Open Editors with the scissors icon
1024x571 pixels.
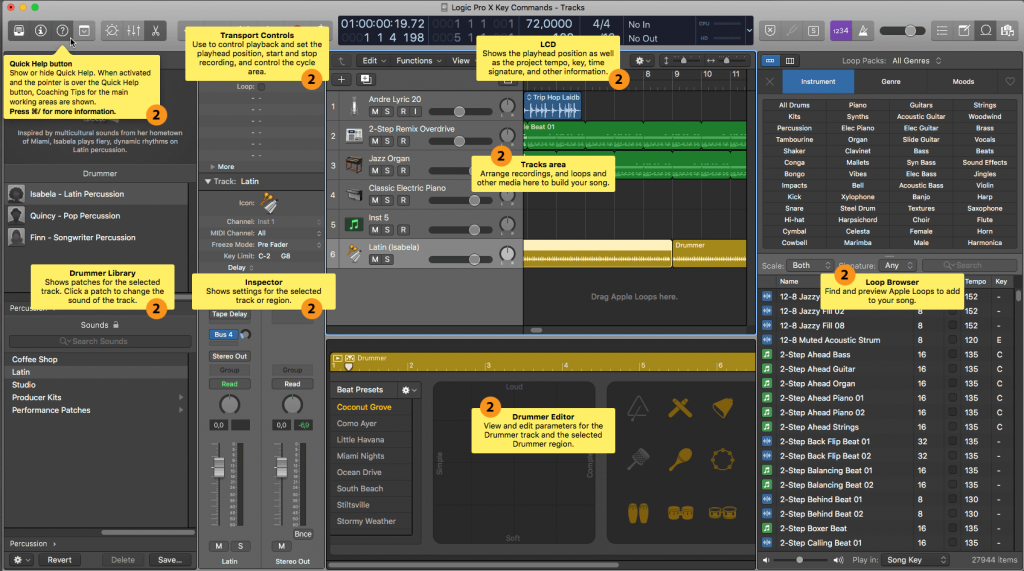coord(155,31)
